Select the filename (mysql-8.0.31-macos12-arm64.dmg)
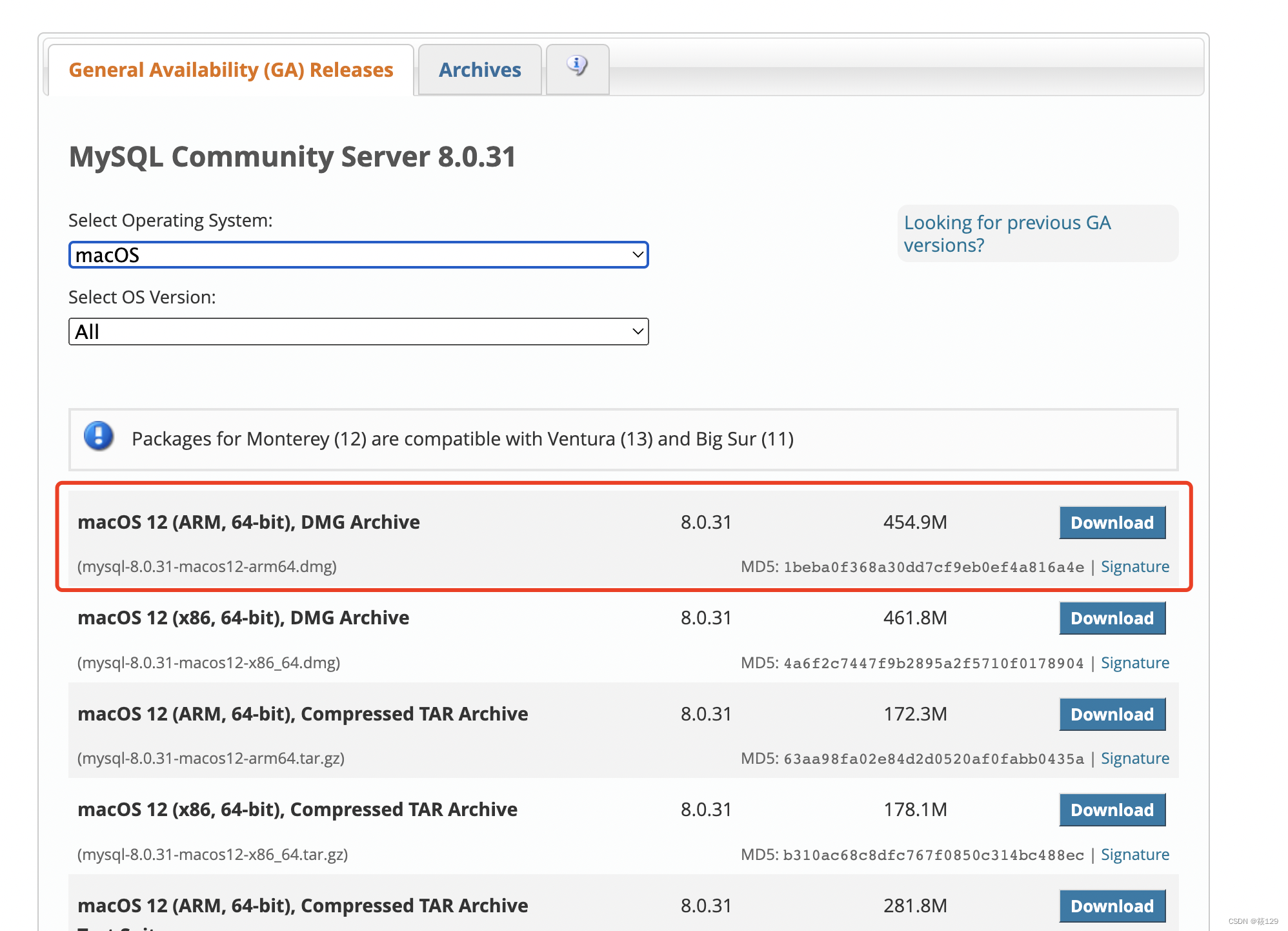1288x931 pixels. pos(207,567)
